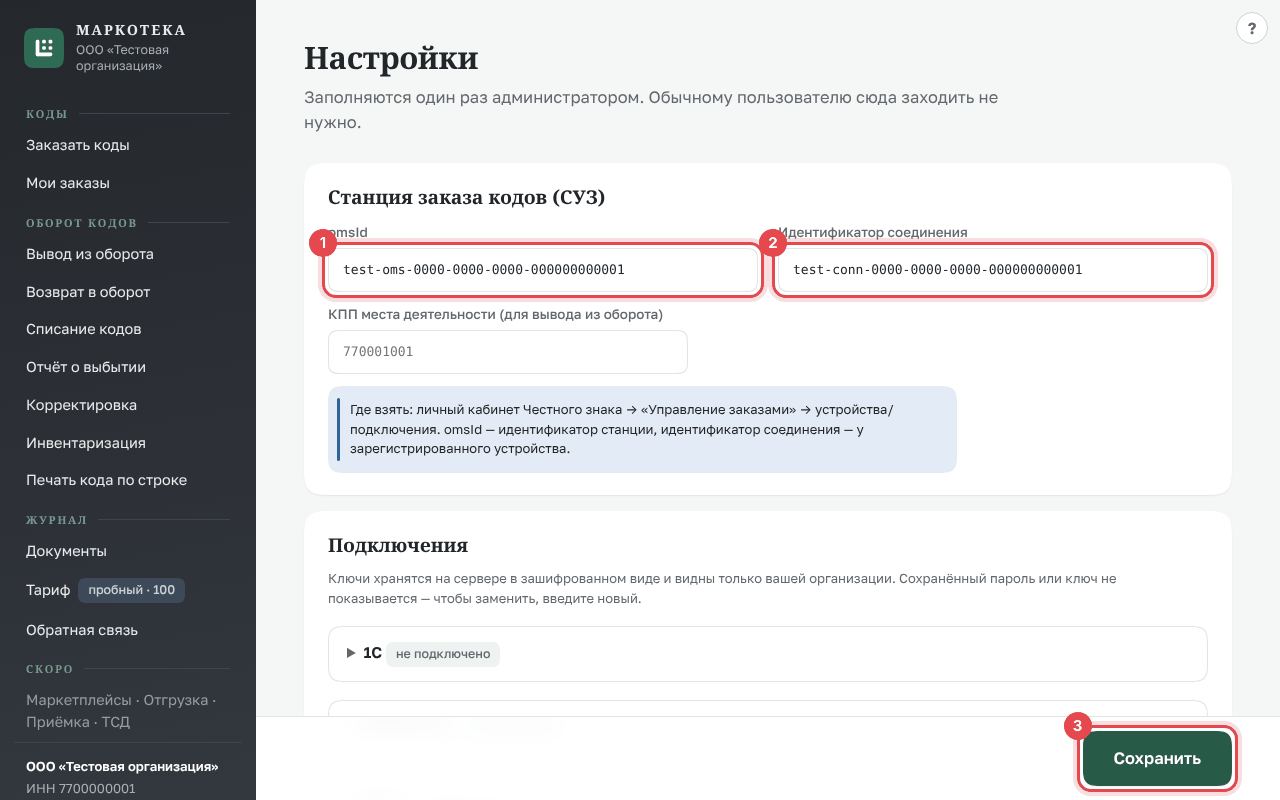This screenshot has width=1280, height=800.
Task: Open Списание кодов section
Action: click(x=84, y=329)
